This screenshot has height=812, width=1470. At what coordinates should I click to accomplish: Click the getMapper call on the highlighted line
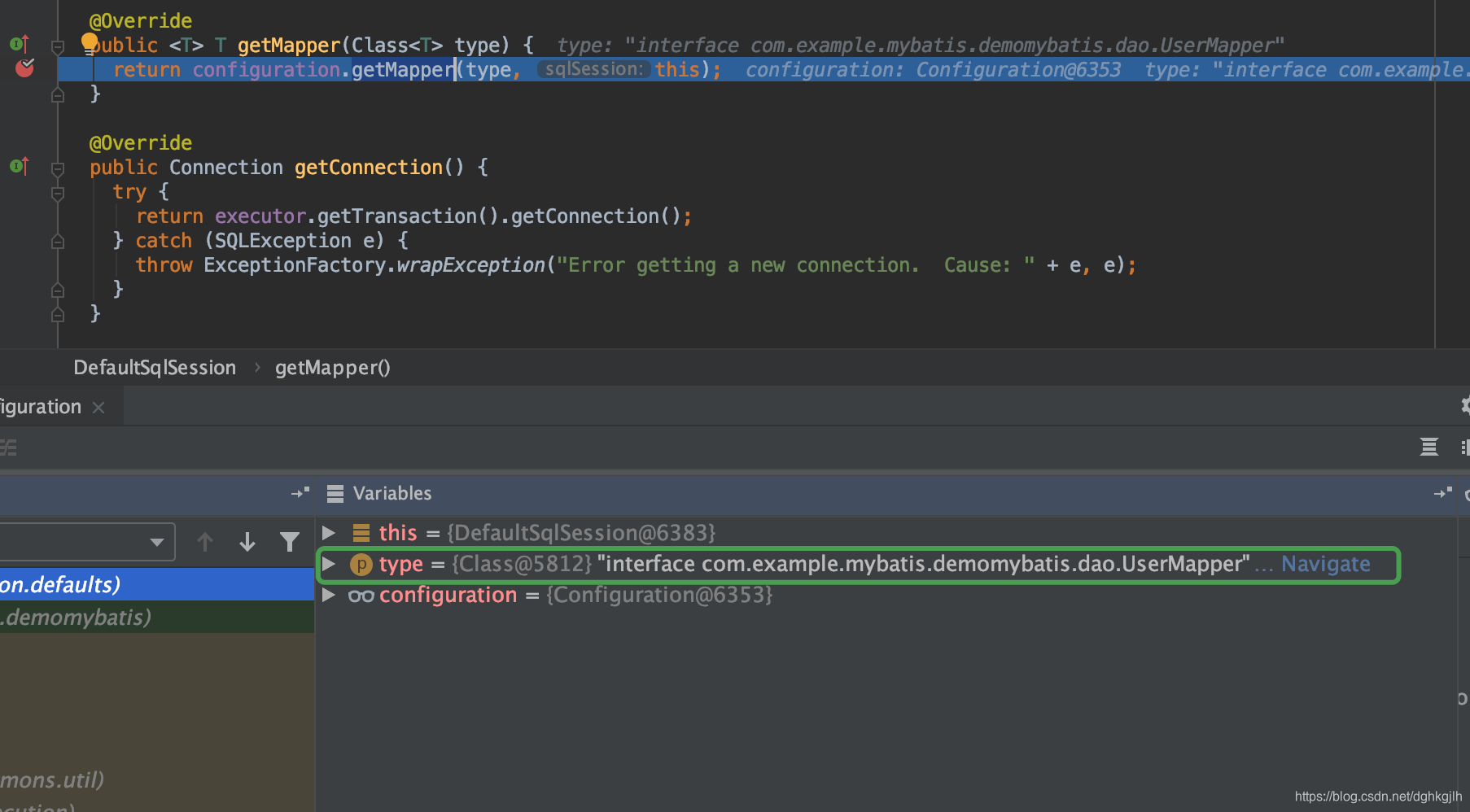(x=403, y=69)
